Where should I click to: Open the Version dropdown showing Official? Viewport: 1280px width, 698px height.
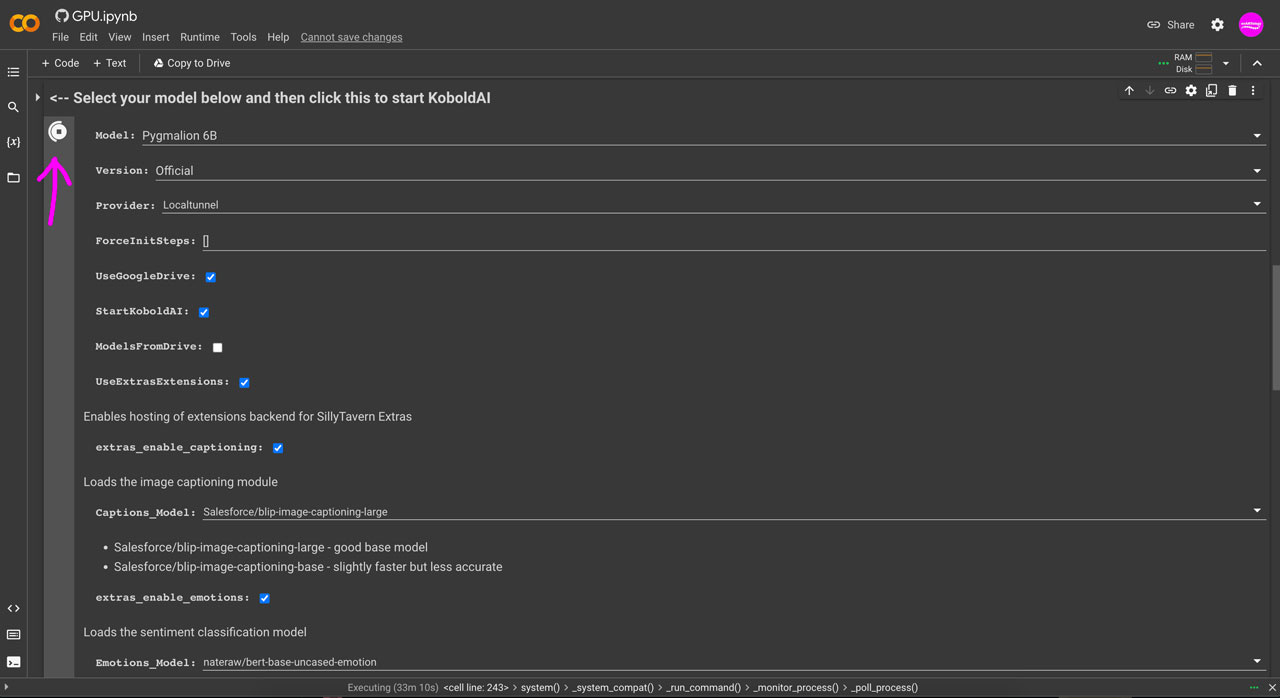tap(710, 170)
